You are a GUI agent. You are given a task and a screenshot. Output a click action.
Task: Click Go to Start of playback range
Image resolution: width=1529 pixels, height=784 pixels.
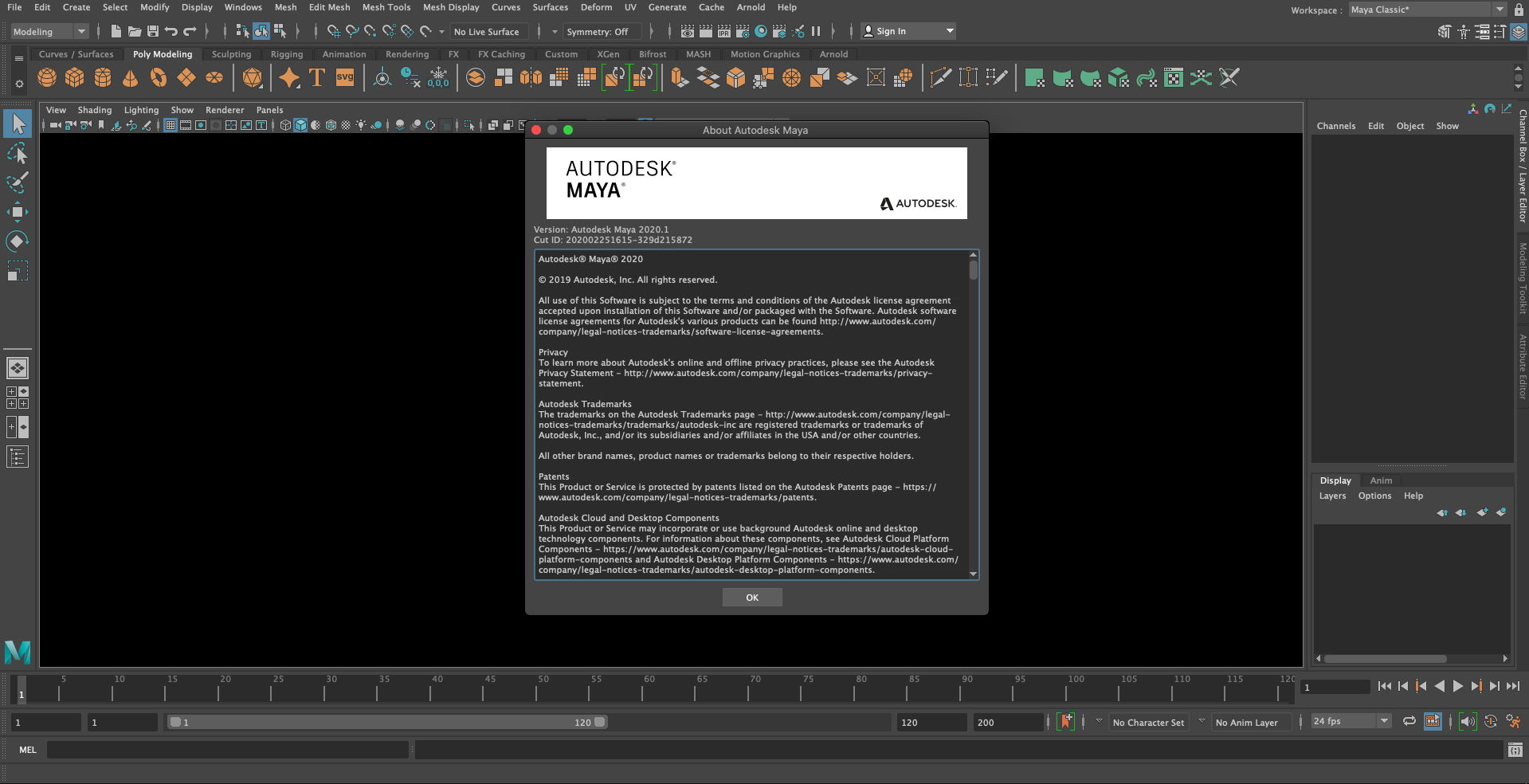tap(1385, 686)
